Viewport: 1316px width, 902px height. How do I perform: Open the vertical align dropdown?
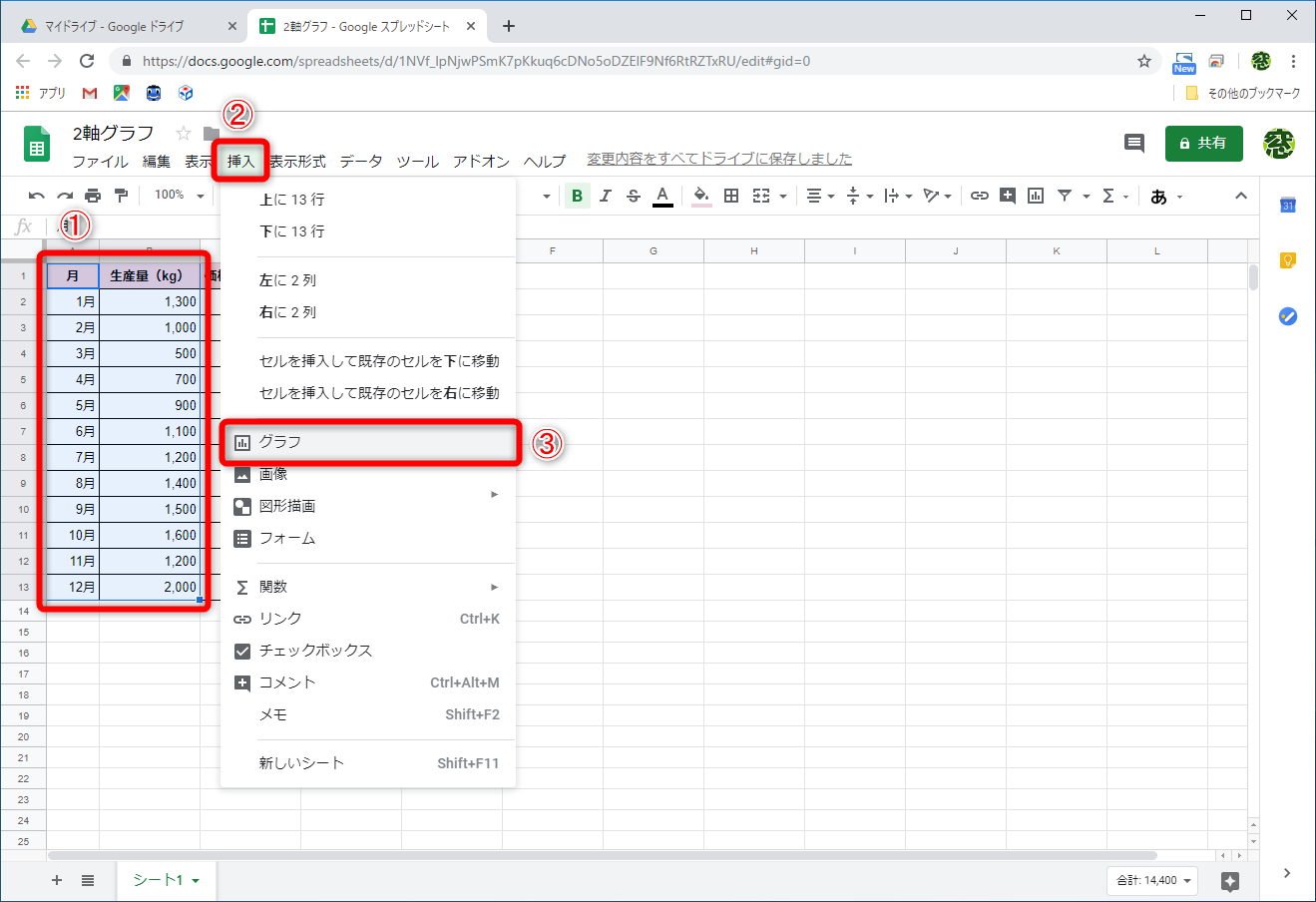tap(858, 196)
